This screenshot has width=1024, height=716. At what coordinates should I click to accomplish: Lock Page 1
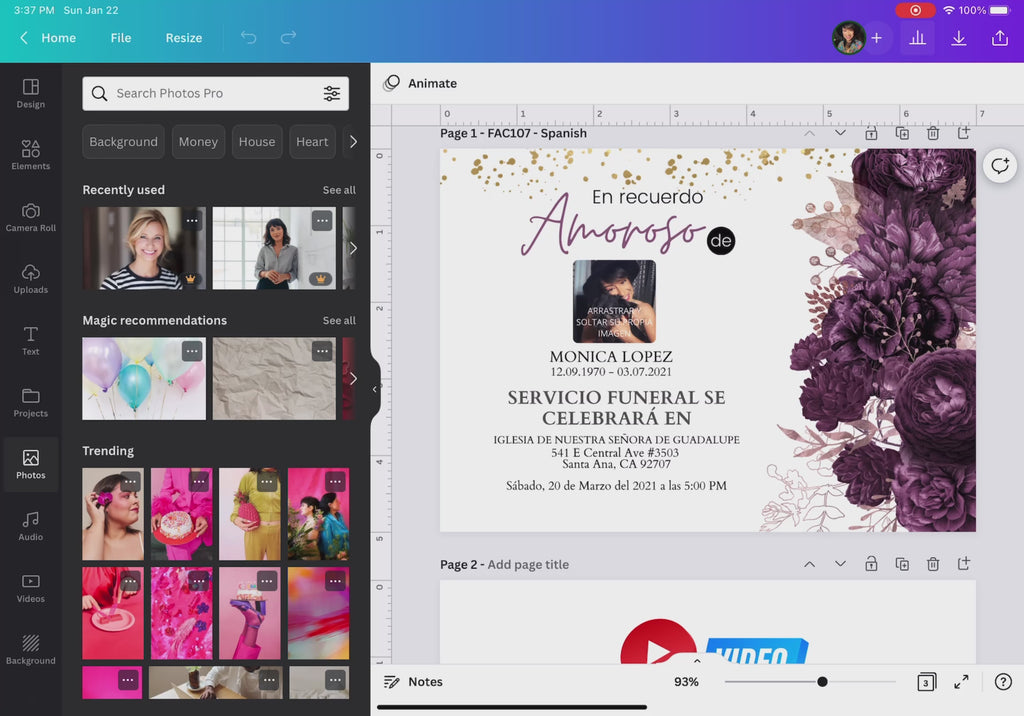coord(871,133)
